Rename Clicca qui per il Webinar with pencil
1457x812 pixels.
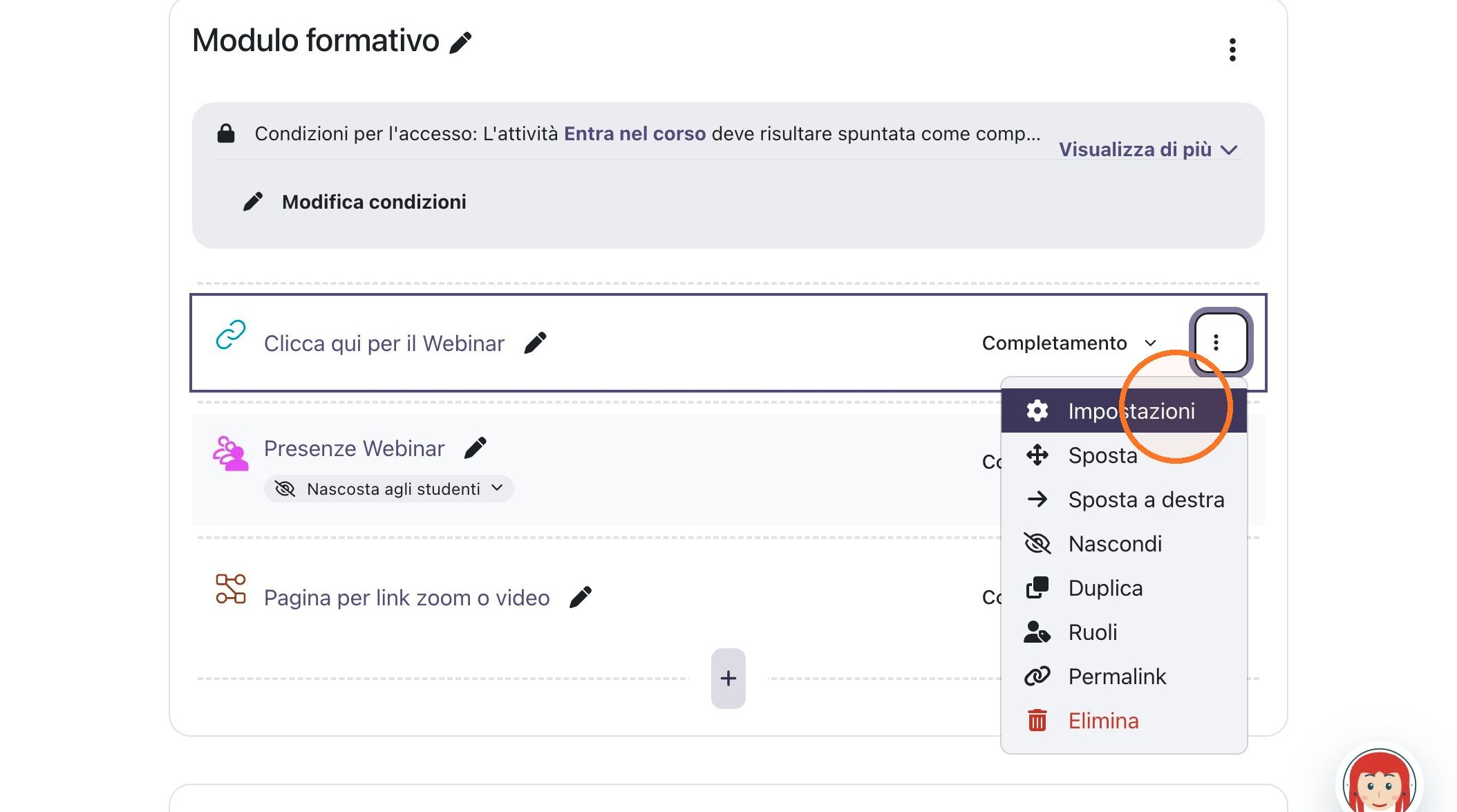[x=535, y=343]
